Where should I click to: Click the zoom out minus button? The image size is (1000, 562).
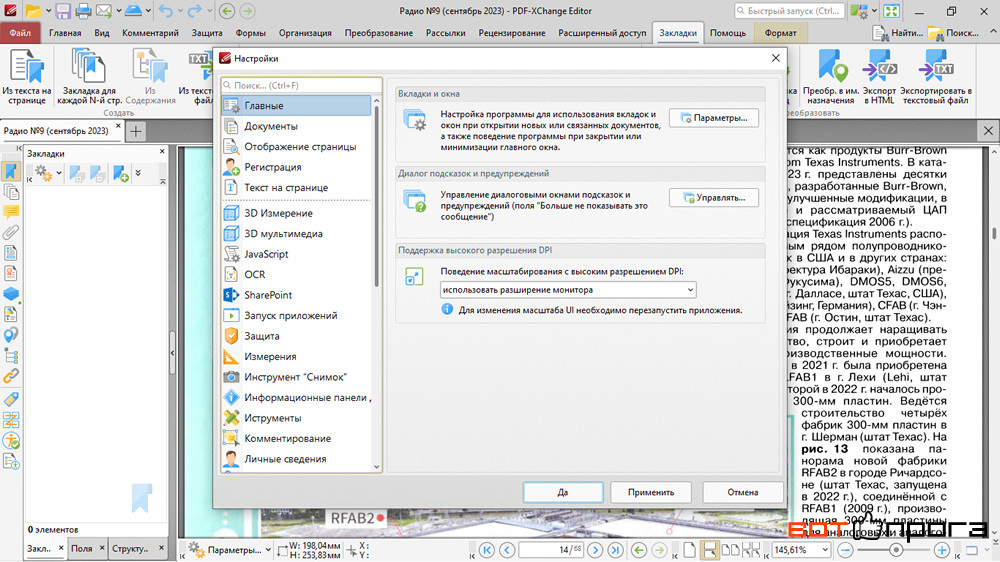(845, 549)
